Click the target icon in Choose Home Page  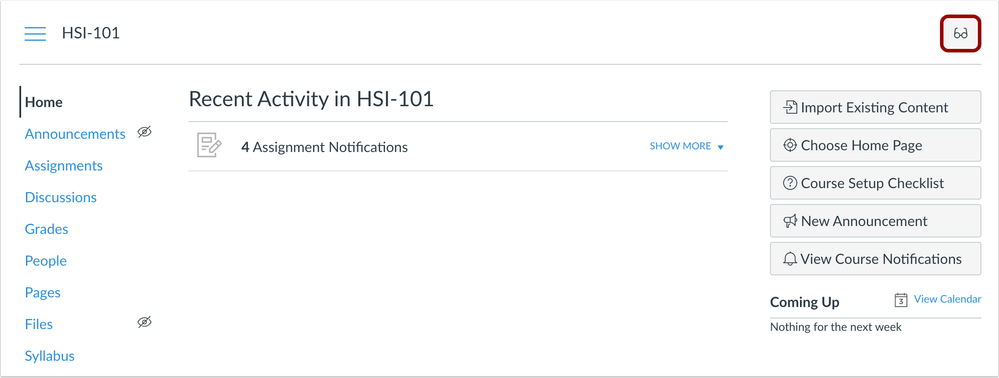tap(790, 145)
